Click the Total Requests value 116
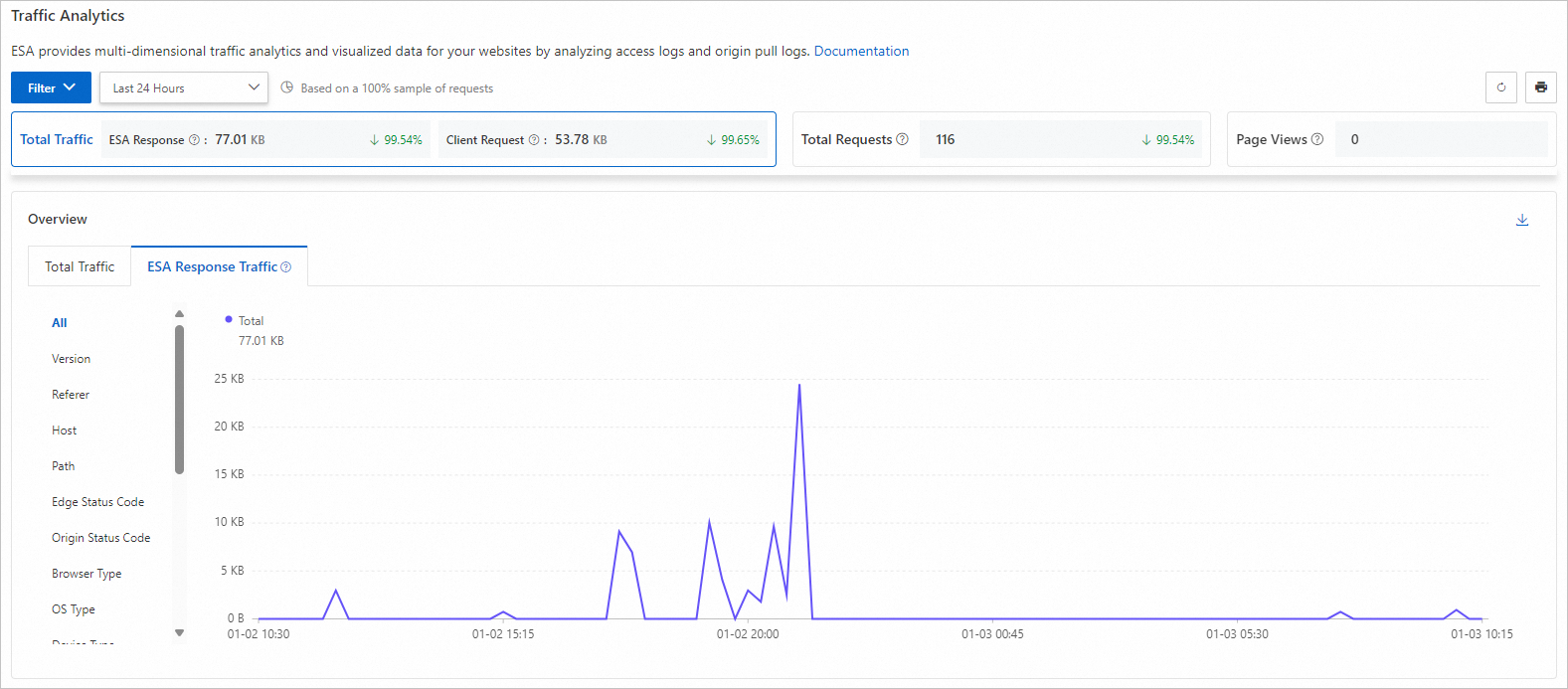The width and height of the screenshot is (1568, 689). 945,139
